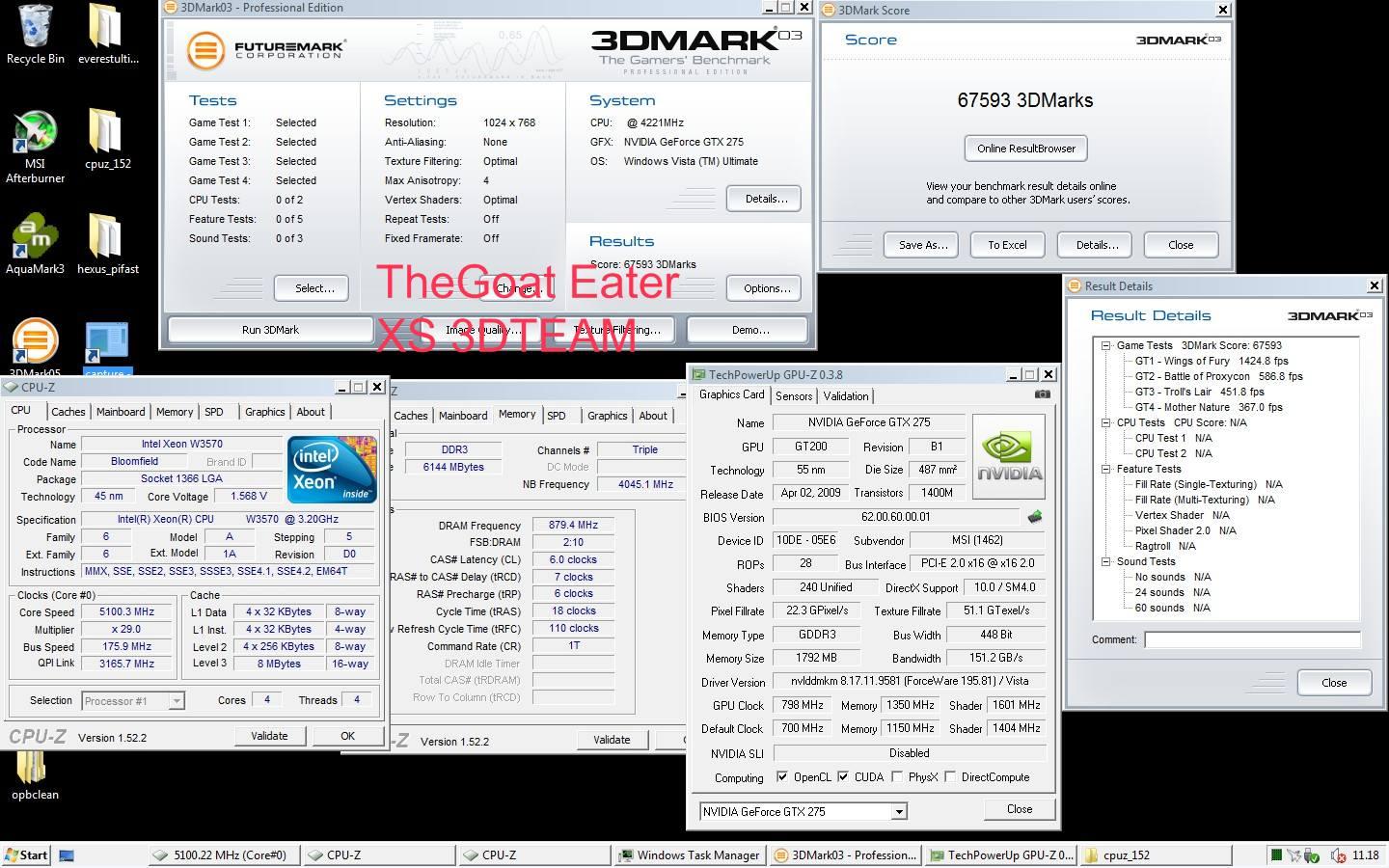This screenshot has width=1389, height=868.
Task: Click OK in the CPU-Z window
Action: tap(348, 736)
